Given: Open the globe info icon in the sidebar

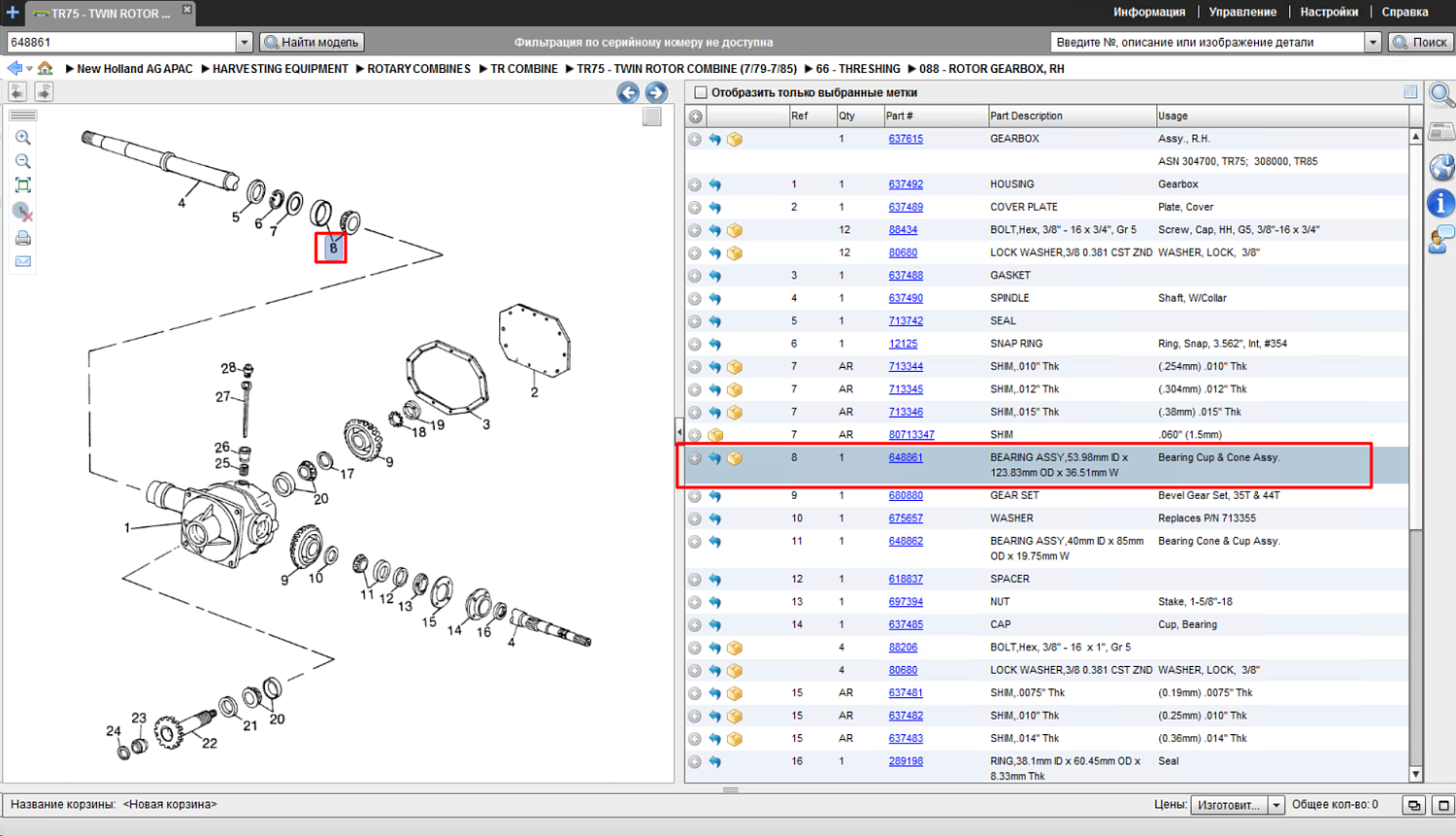Looking at the screenshot, I should (1441, 167).
